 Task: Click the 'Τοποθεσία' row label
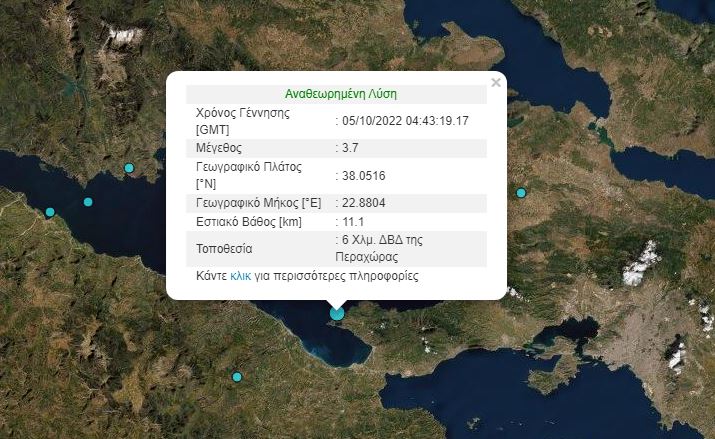pyautogui.click(x=224, y=248)
